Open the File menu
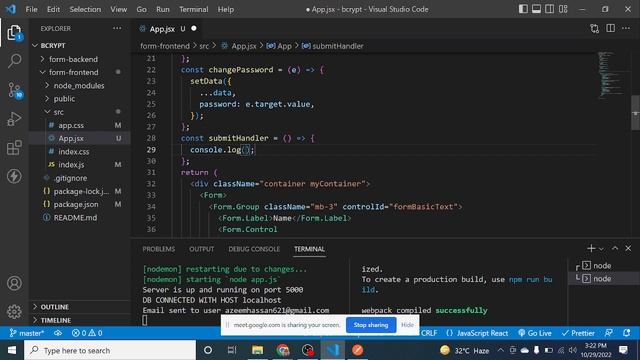This screenshot has width=640, height=360. pyautogui.click(x=31, y=9)
